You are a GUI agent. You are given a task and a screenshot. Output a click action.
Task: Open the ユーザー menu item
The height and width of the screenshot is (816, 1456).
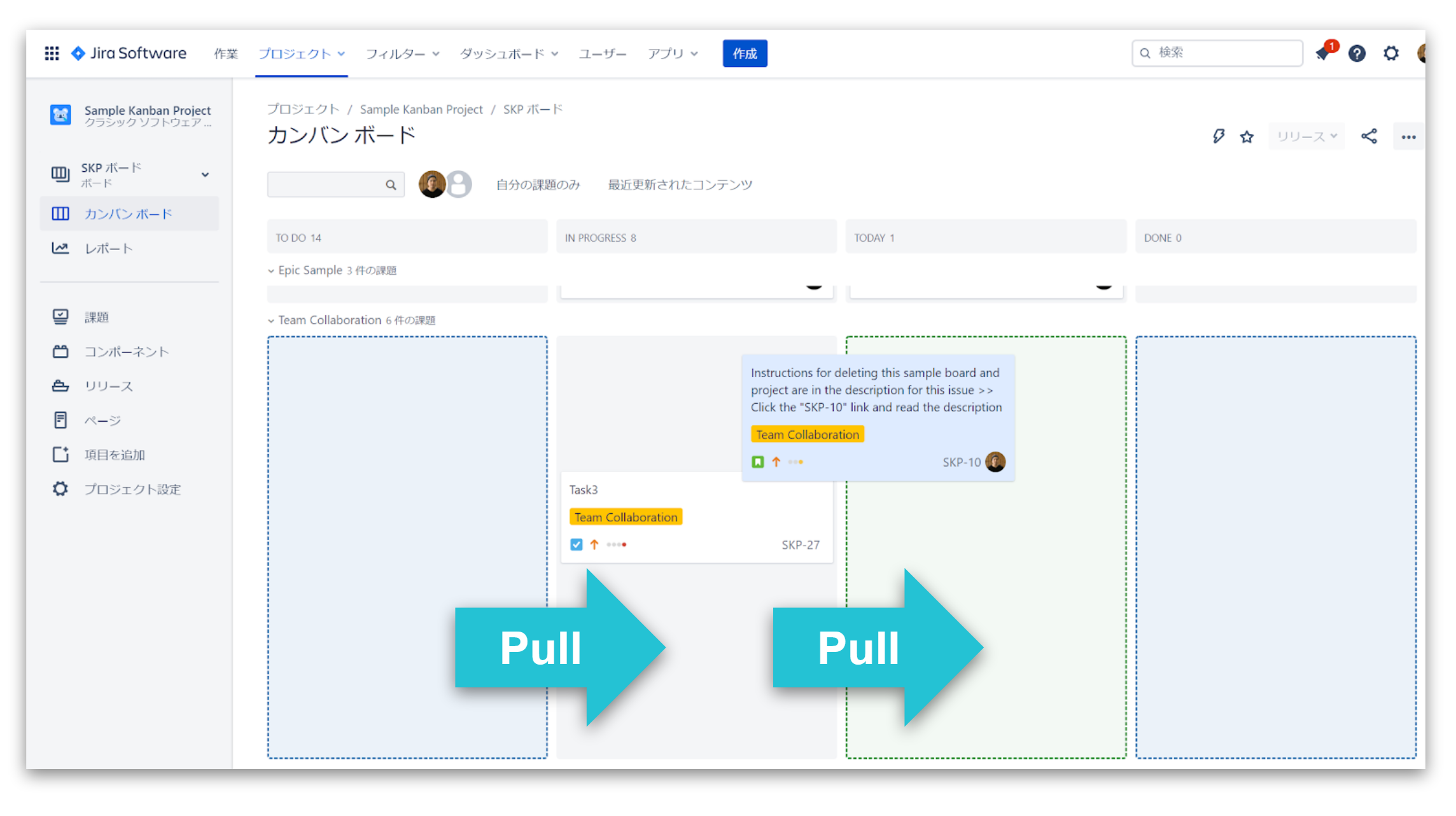[x=603, y=54]
